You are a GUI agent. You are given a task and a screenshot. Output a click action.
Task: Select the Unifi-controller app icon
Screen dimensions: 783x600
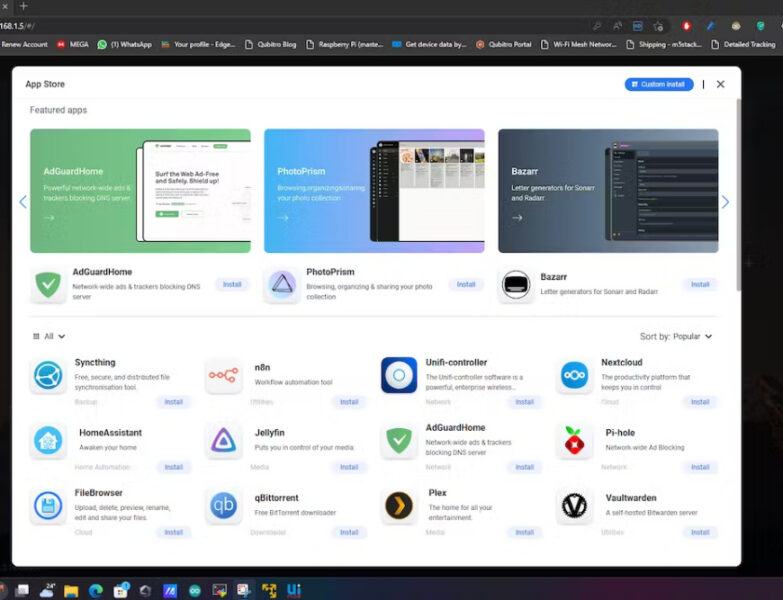(399, 375)
